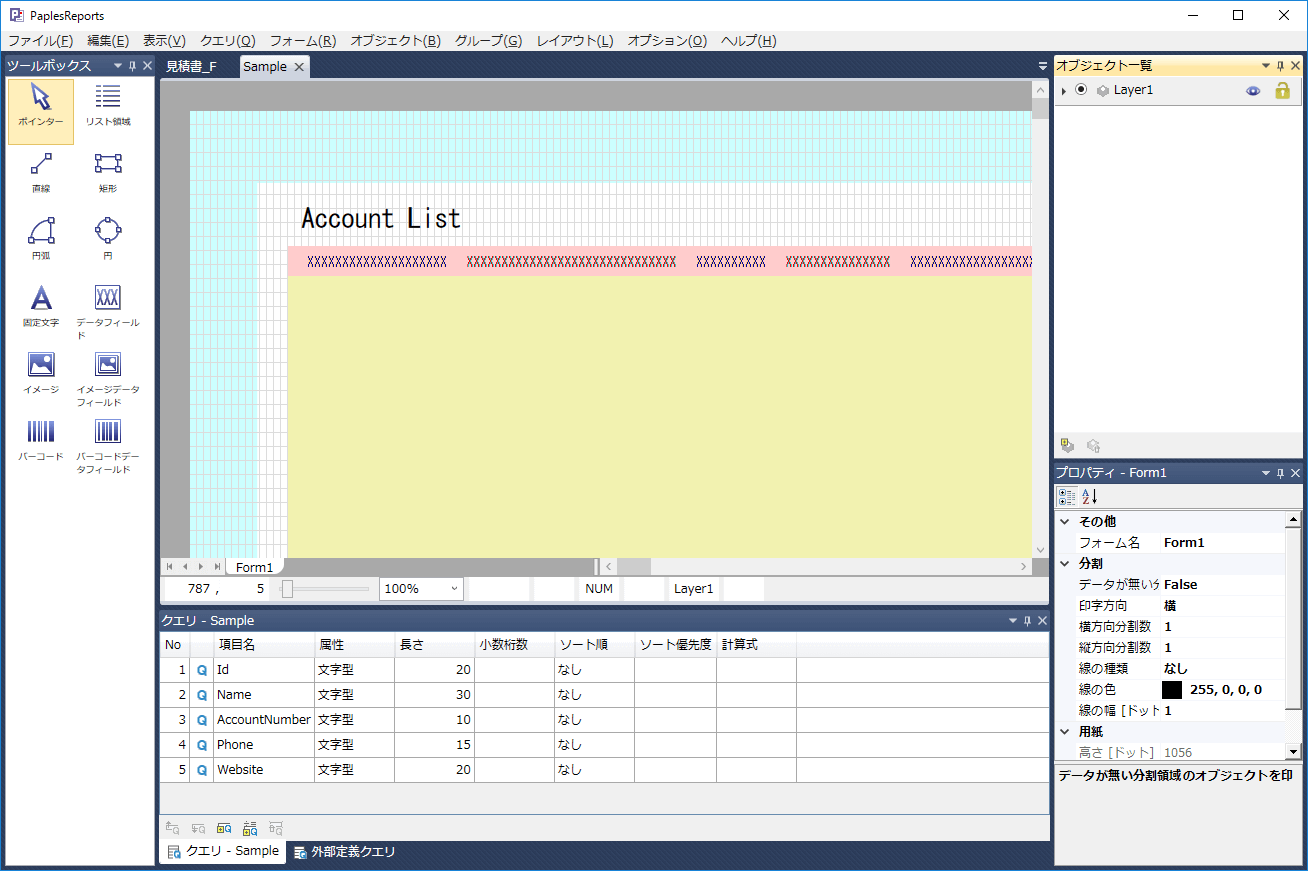This screenshot has height=871, width=1308.
Task: Click the zoom slider handle
Action: (287, 589)
